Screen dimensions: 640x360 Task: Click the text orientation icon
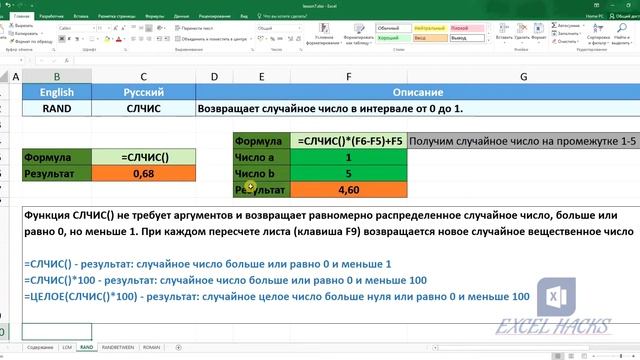[x=161, y=28]
